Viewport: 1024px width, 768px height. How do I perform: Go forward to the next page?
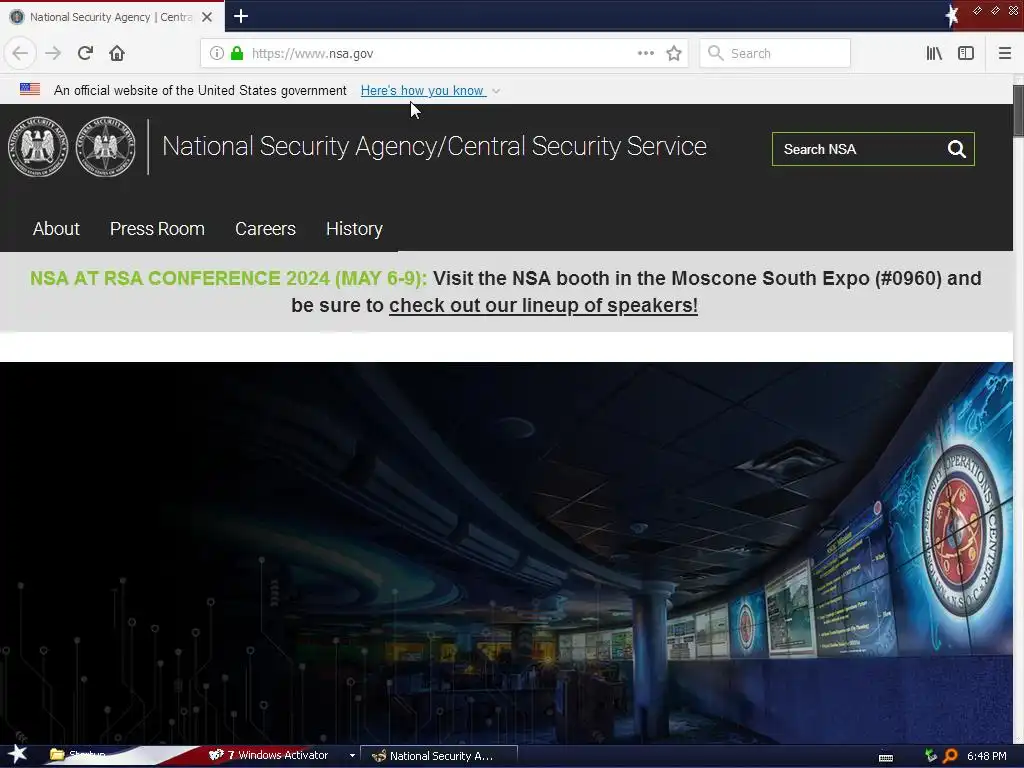tap(53, 53)
